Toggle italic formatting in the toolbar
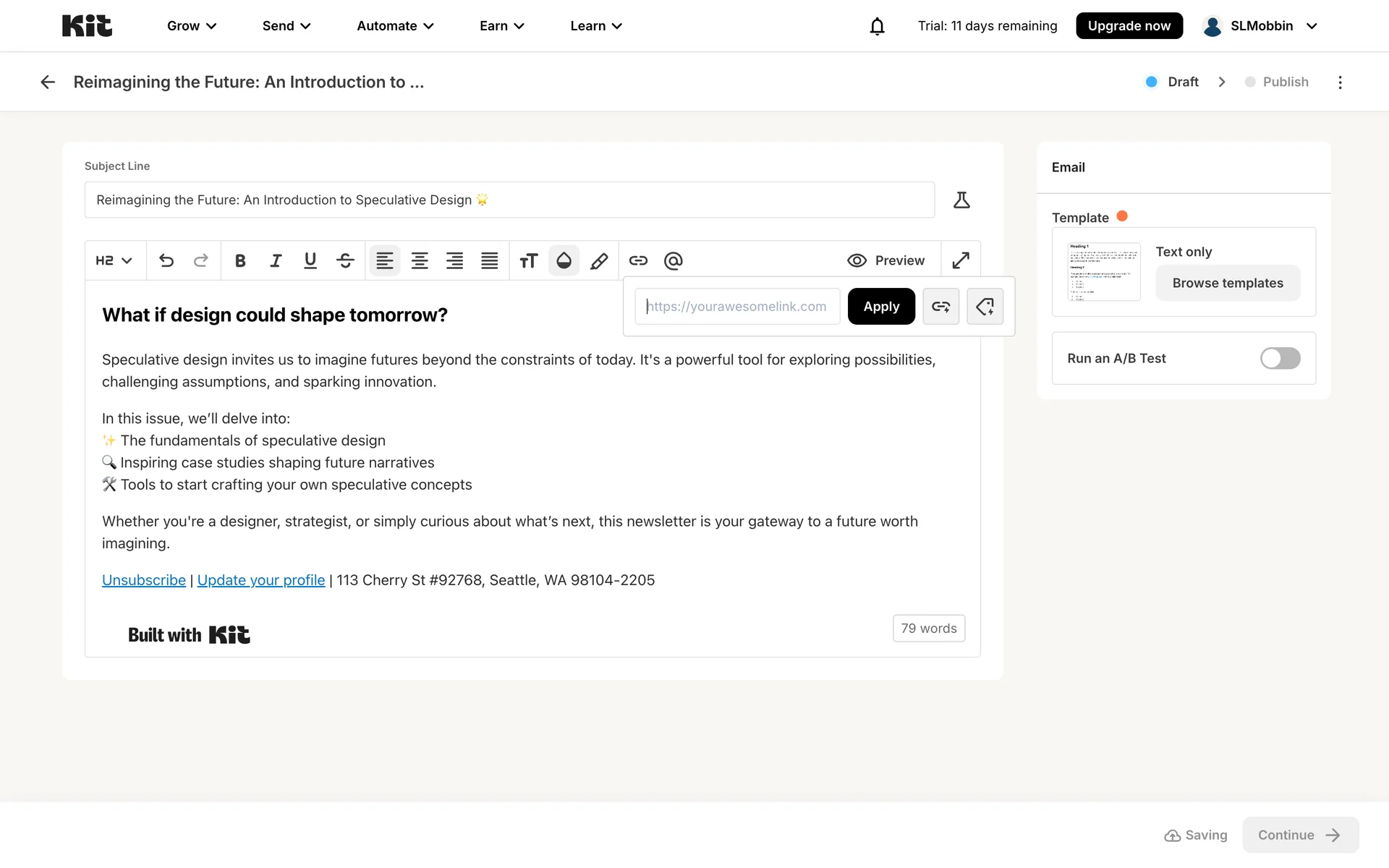The image size is (1389, 868). pos(276,260)
